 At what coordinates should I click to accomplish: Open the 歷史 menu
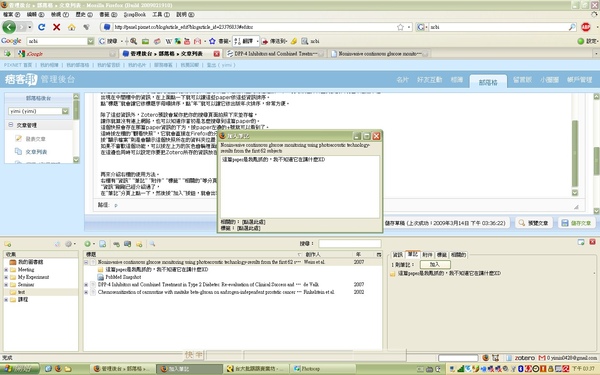(x=84, y=15)
